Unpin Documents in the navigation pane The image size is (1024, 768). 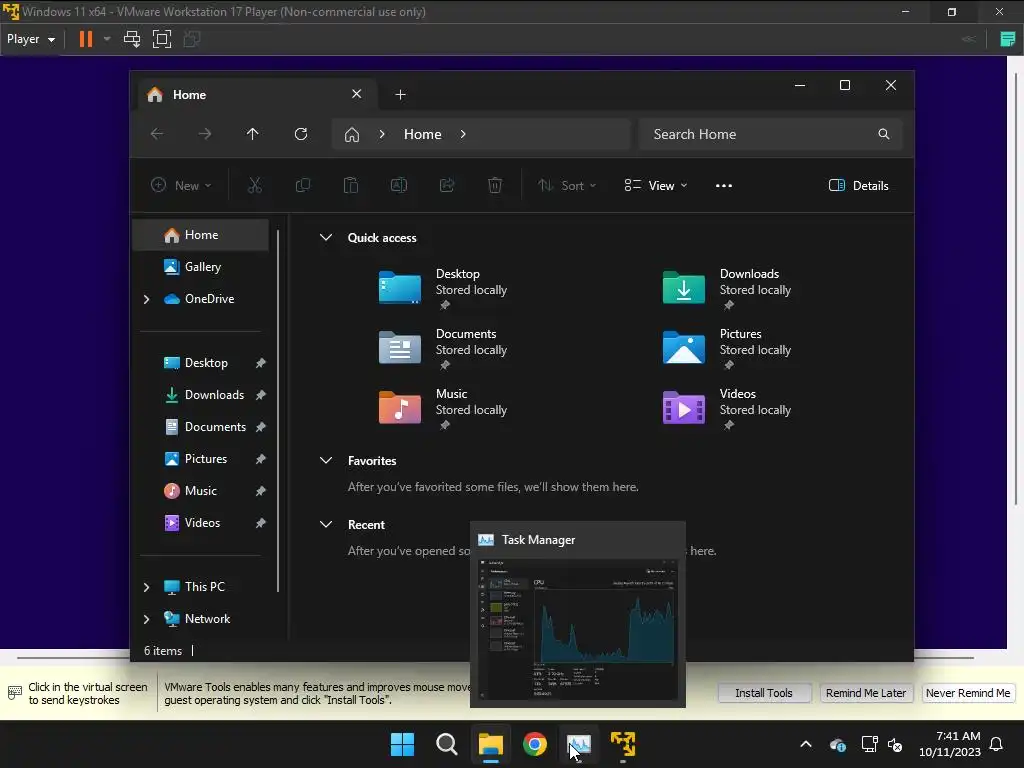261,427
